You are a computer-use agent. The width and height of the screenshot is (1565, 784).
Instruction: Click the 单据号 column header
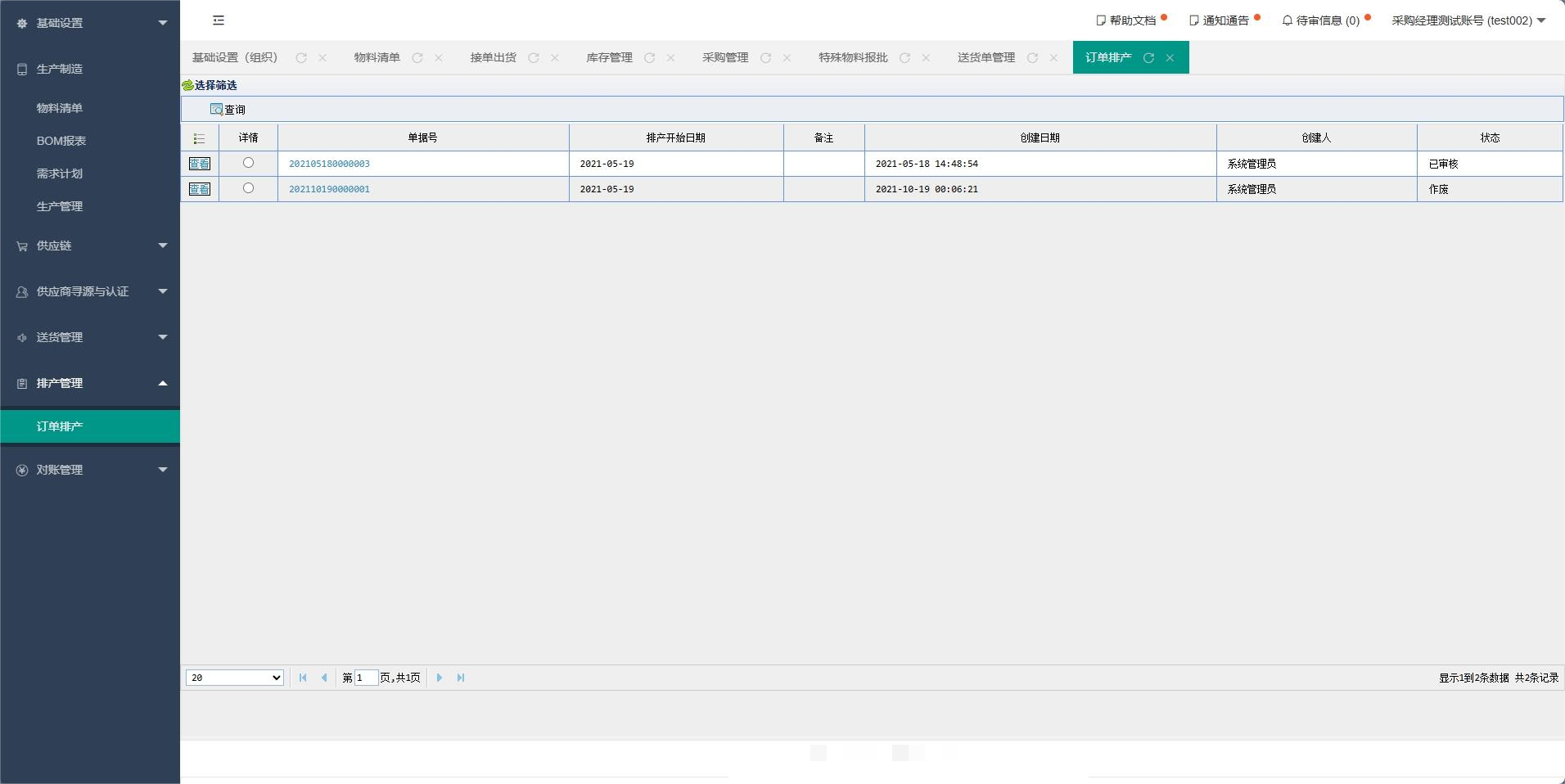(x=423, y=137)
